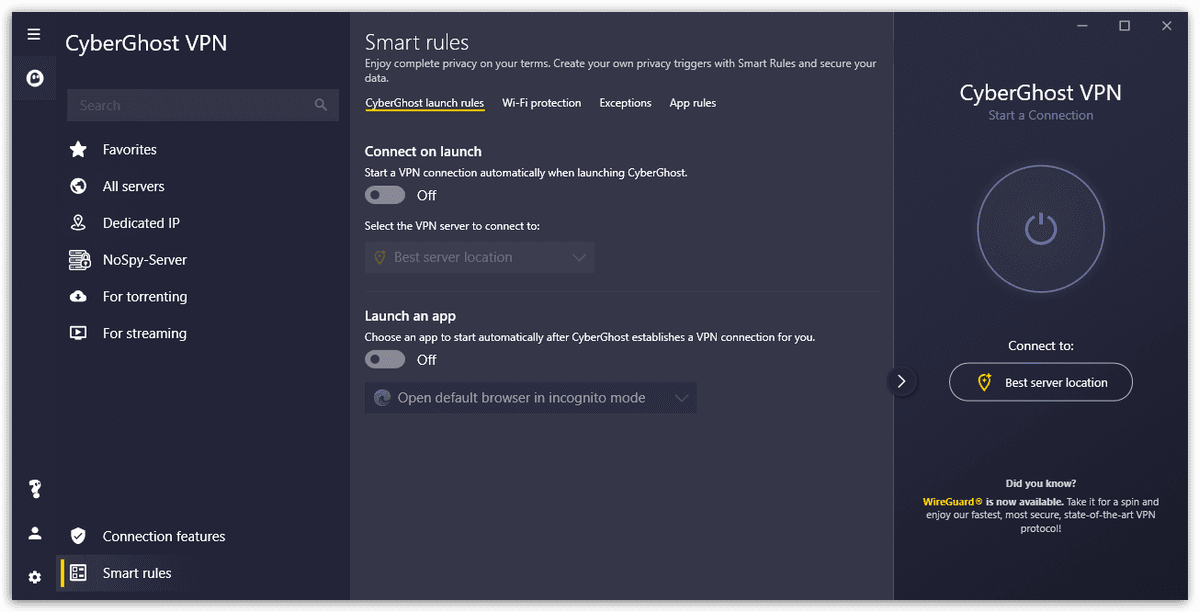Switch to Exceptions tab
Image resolution: width=1200 pixels, height=612 pixels.
click(625, 103)
